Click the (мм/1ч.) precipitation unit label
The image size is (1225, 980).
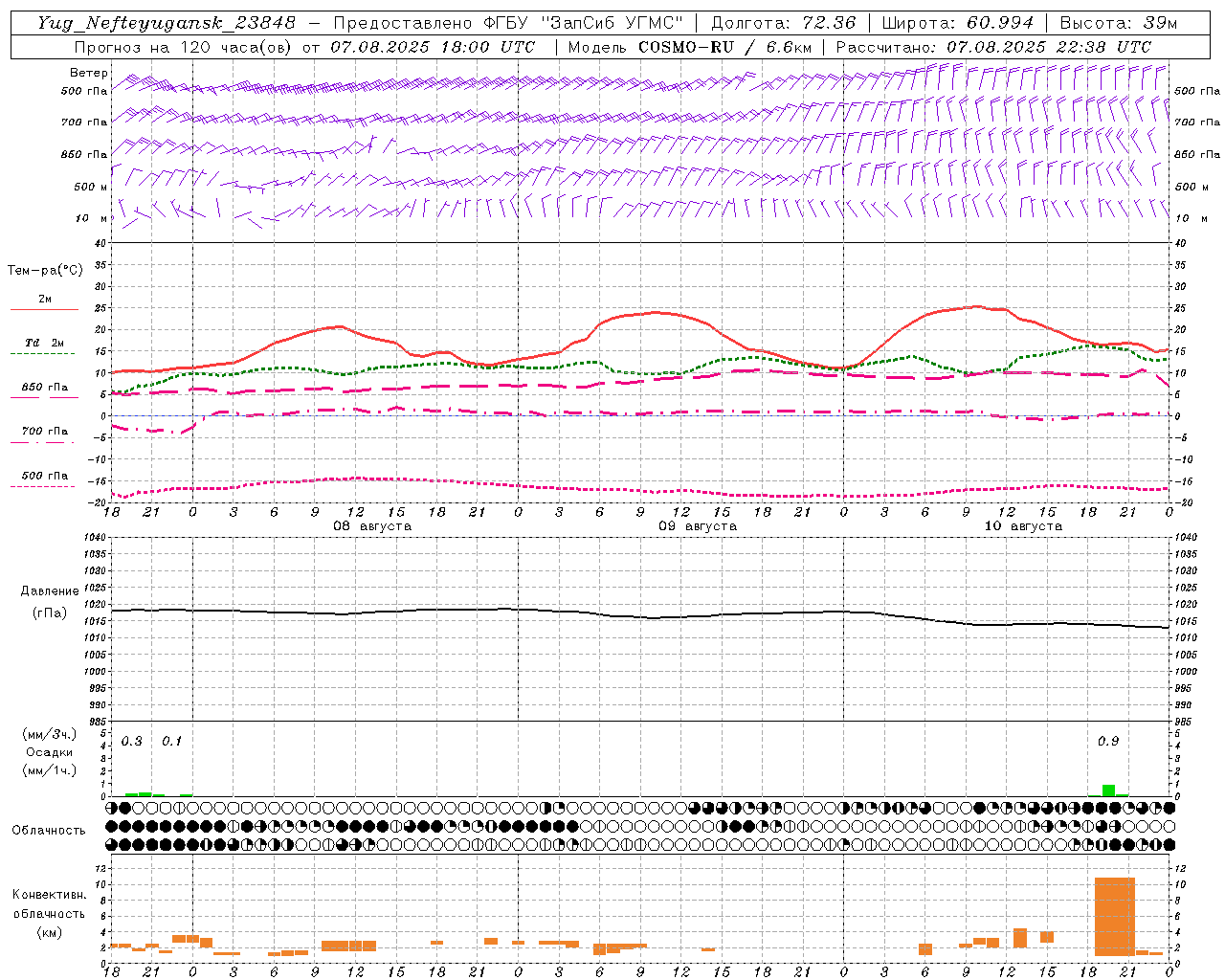50,770
